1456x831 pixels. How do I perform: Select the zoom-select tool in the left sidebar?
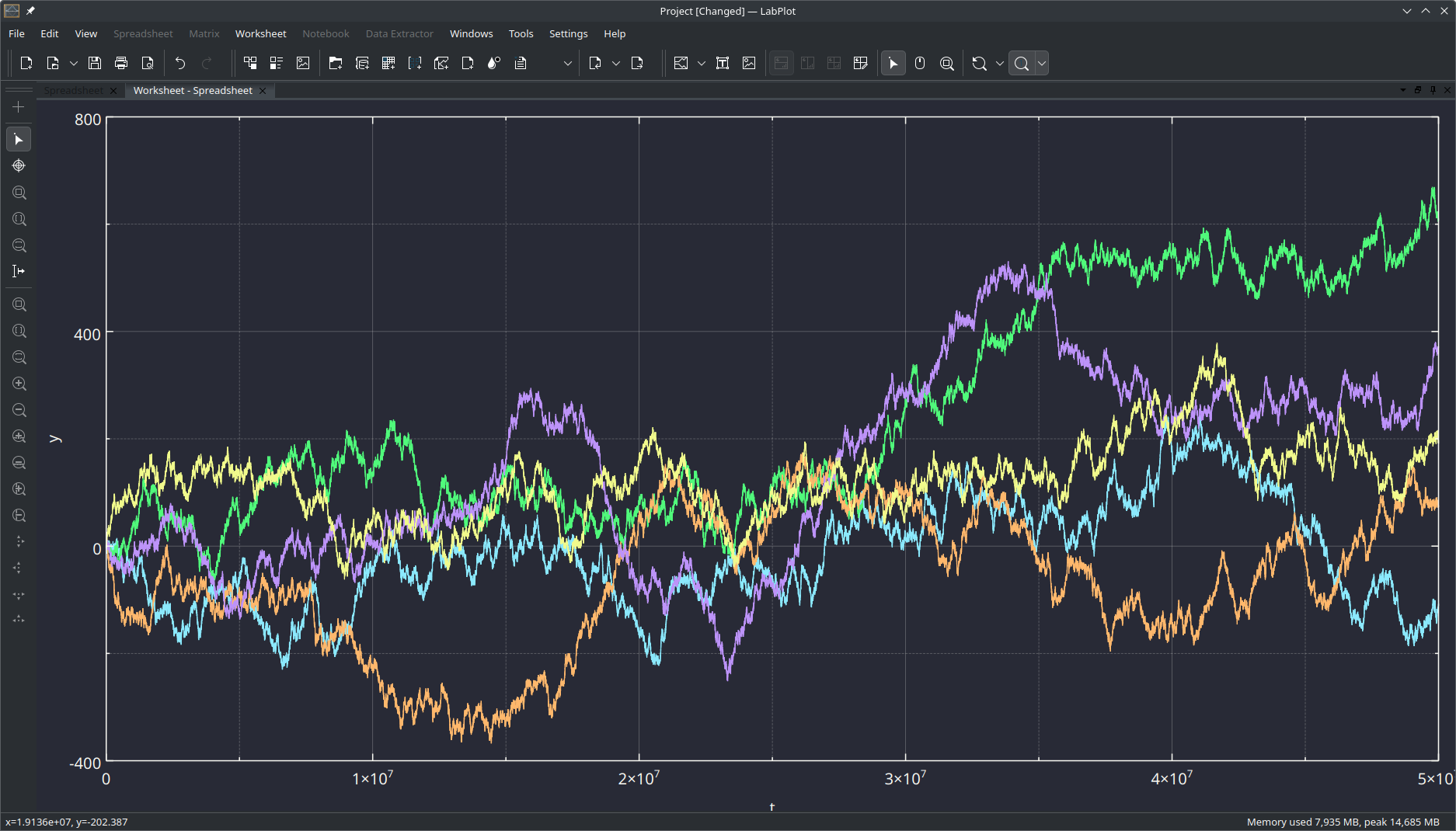click(x=19, y=193)
